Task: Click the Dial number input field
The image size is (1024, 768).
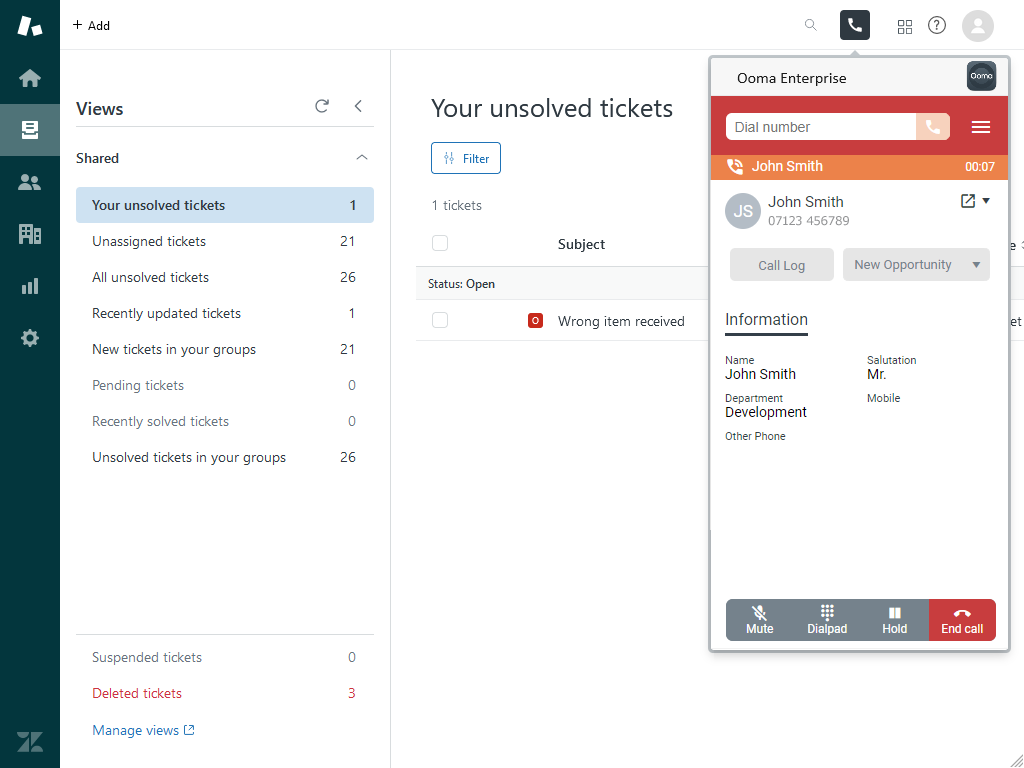Action: tap(820, 126)
